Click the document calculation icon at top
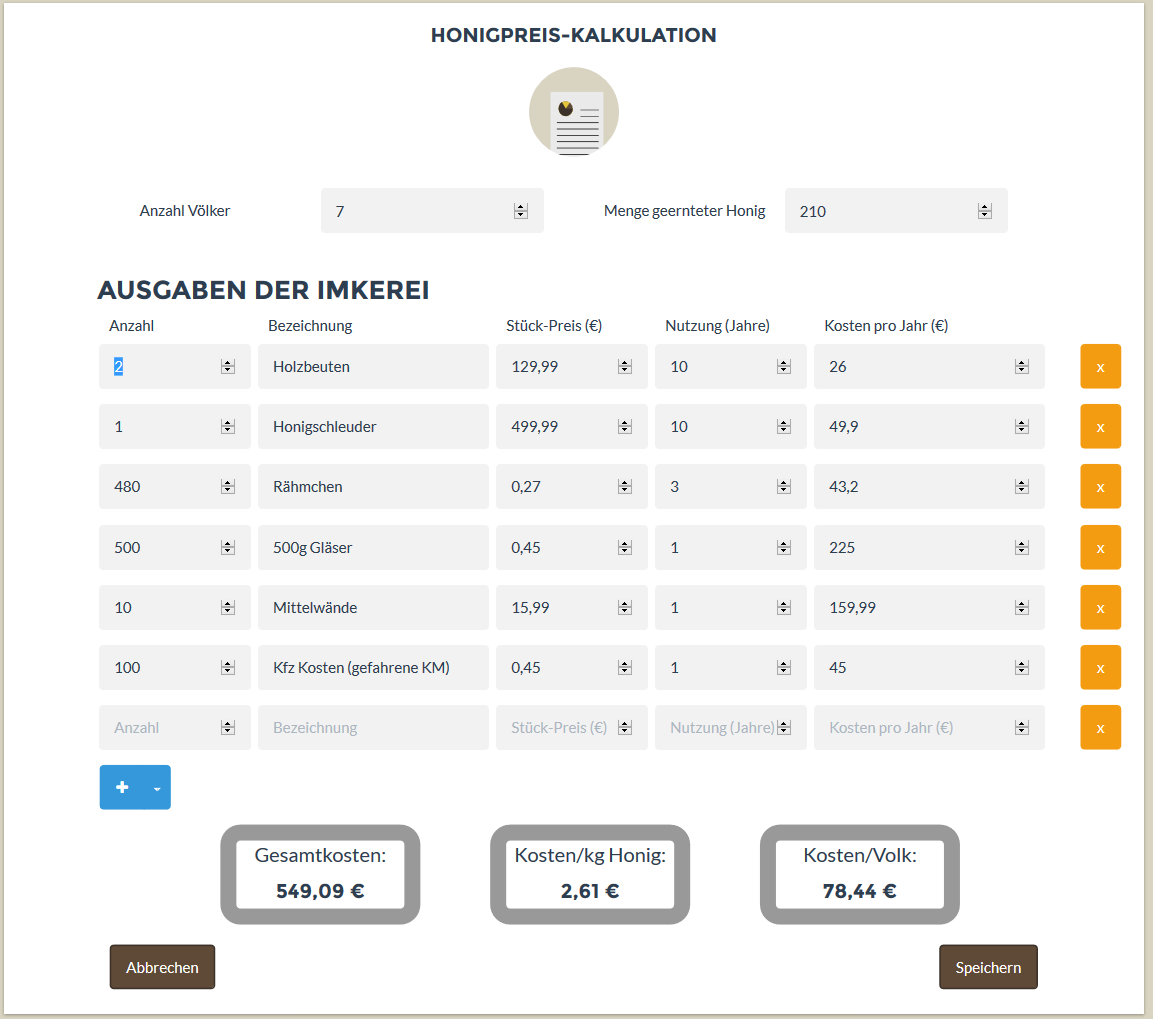 (574, 112)
